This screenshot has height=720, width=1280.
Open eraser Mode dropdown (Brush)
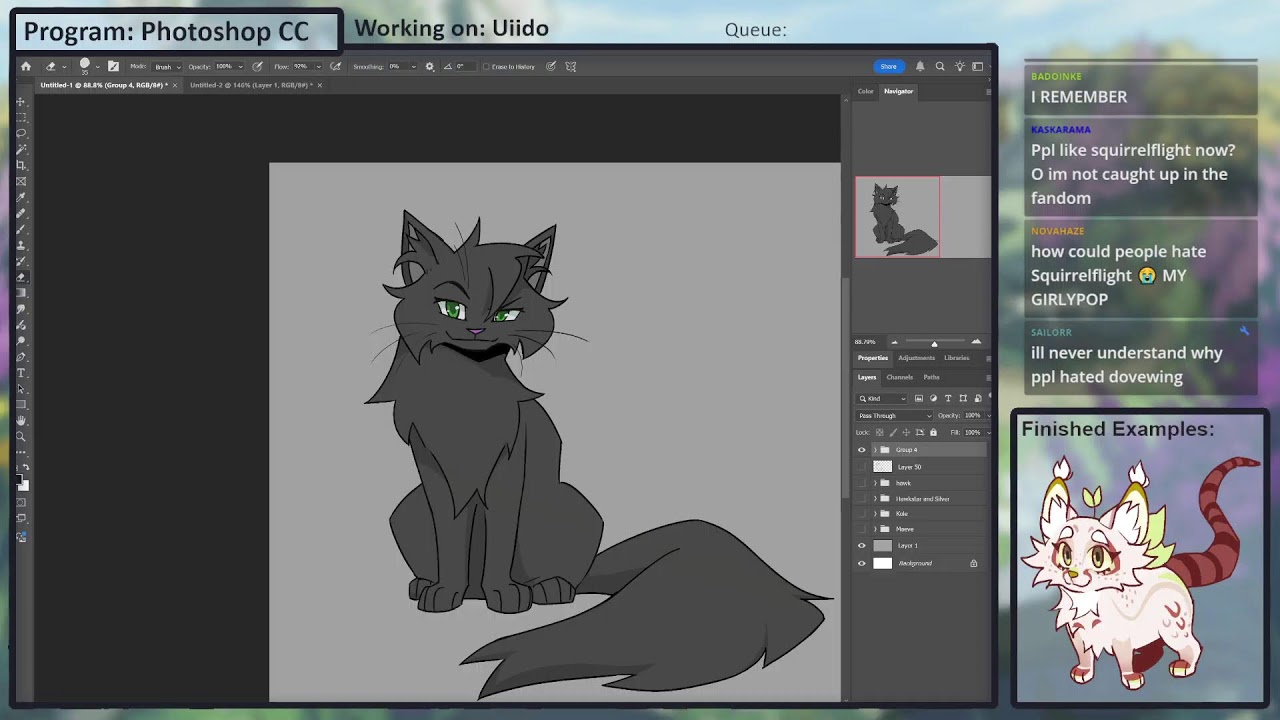point(166,67)
